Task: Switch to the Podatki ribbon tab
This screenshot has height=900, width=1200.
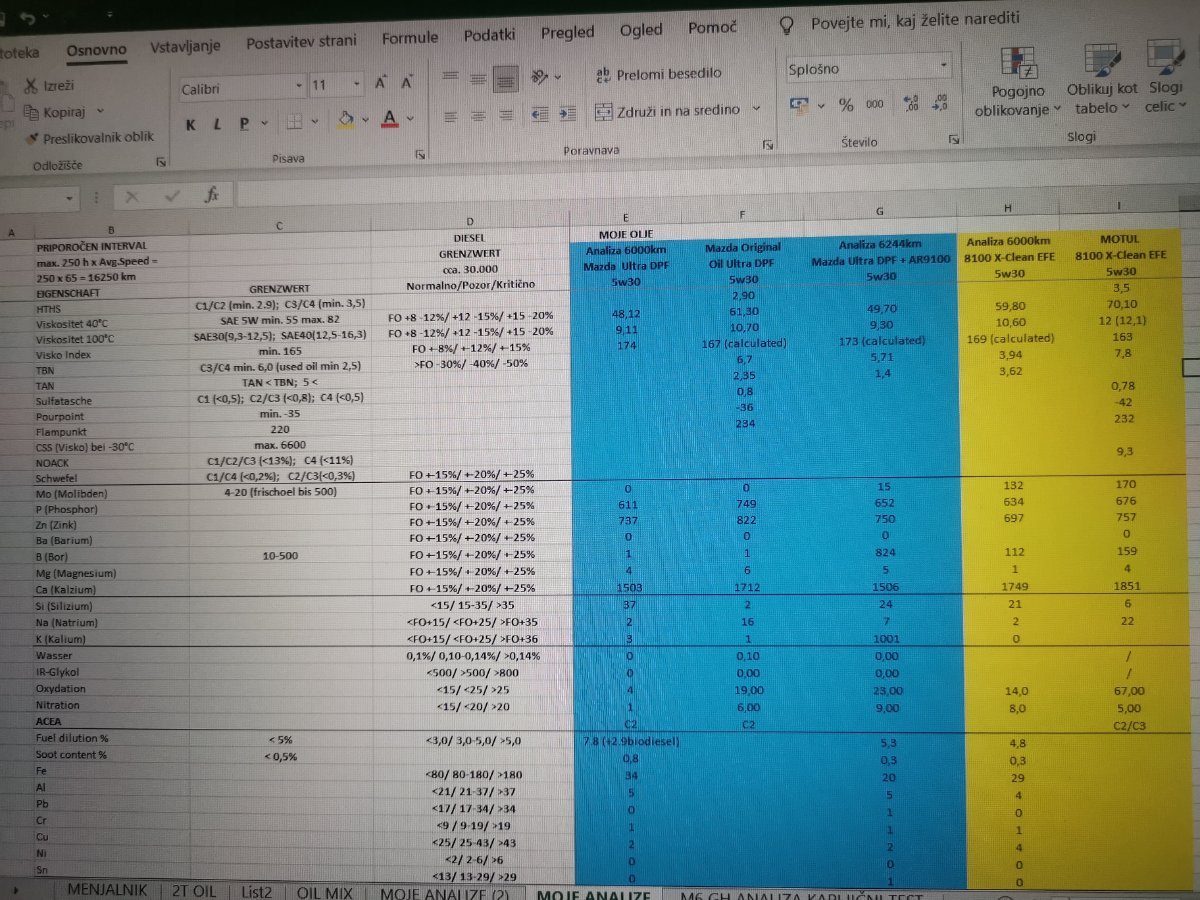Action: 489,35
